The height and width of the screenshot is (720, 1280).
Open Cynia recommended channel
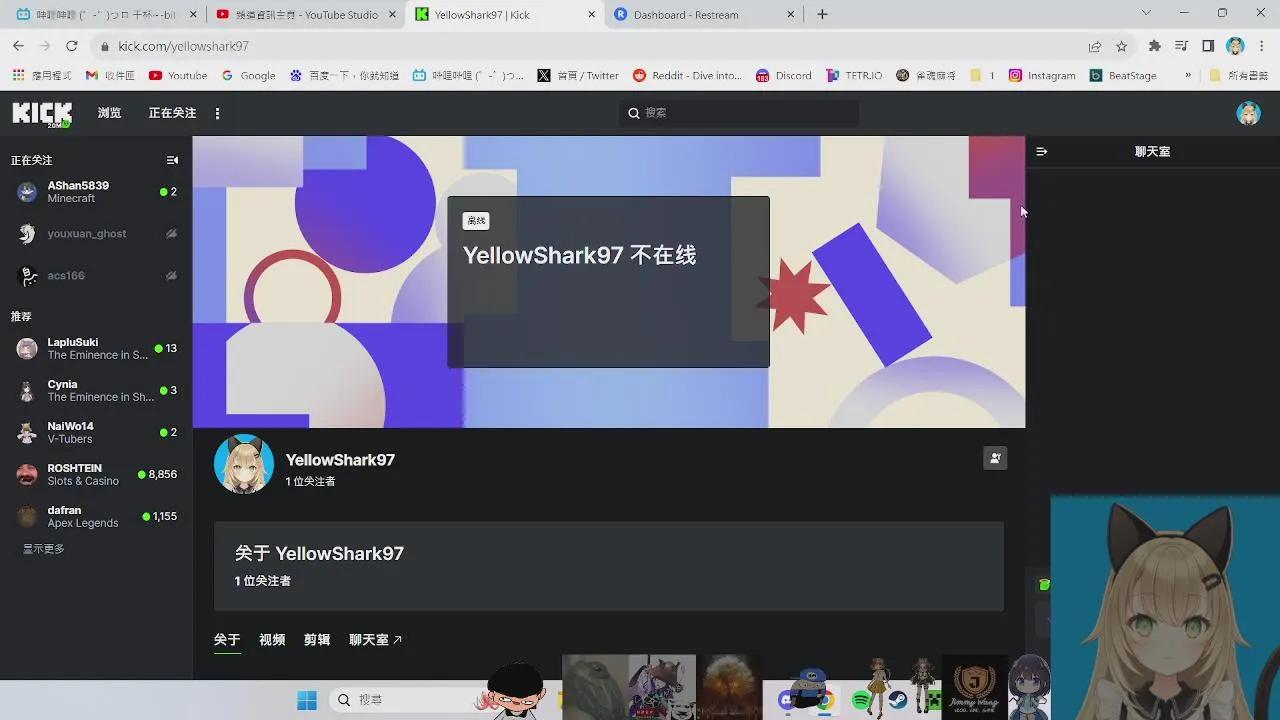(96, 390)
